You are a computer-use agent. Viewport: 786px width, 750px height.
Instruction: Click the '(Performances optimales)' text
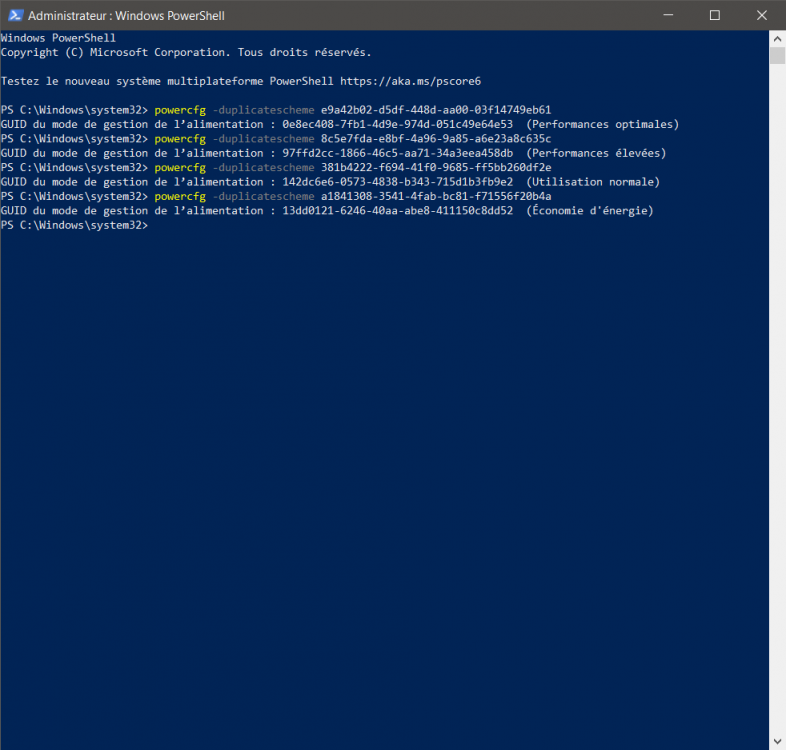click(603, 124)
